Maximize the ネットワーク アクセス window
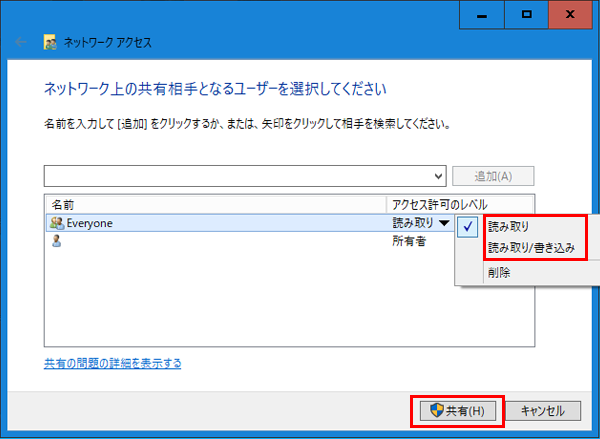600x439 pixels. point(527,15)
